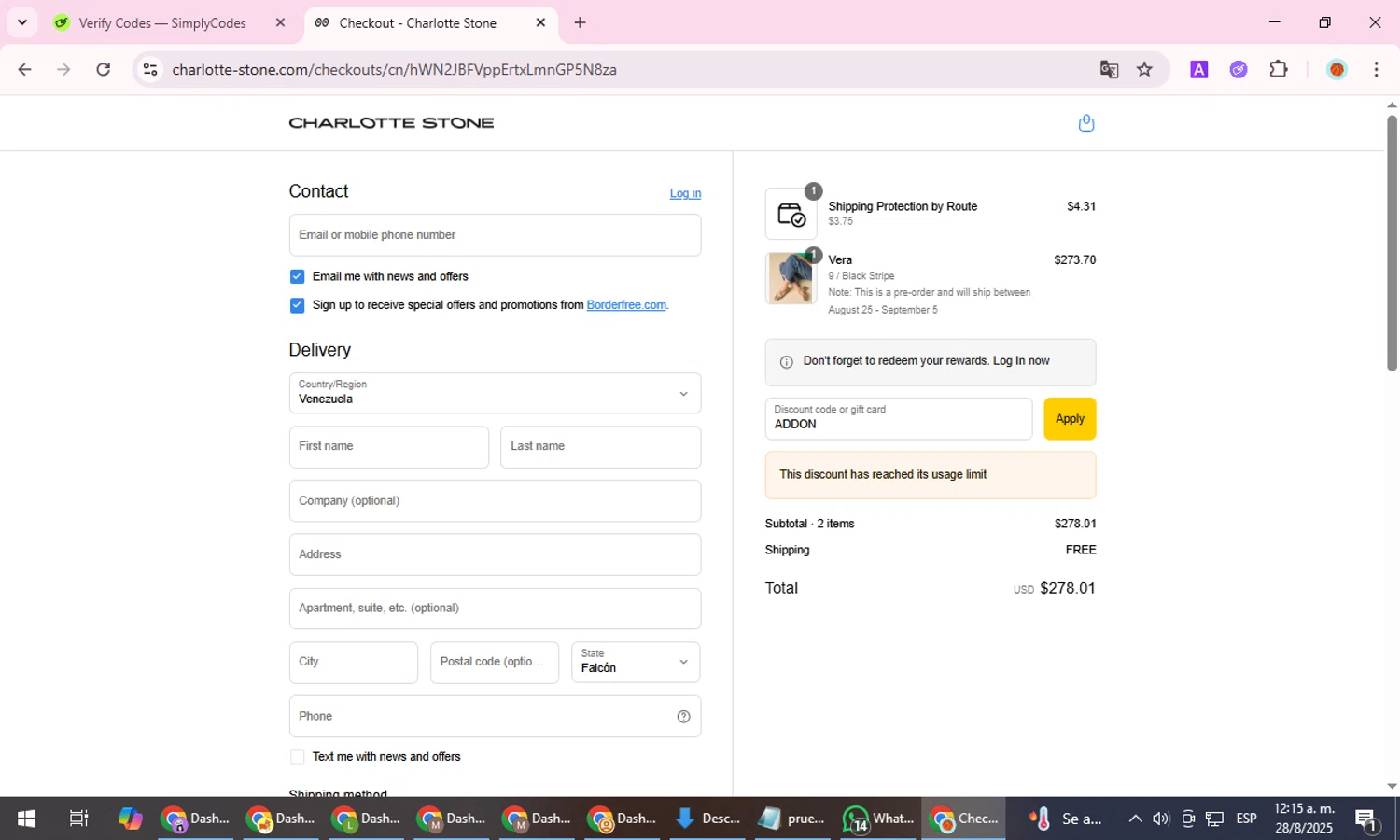Click the Address field
This screenshot has height=840, width=1400.
[x=495, y=554]
